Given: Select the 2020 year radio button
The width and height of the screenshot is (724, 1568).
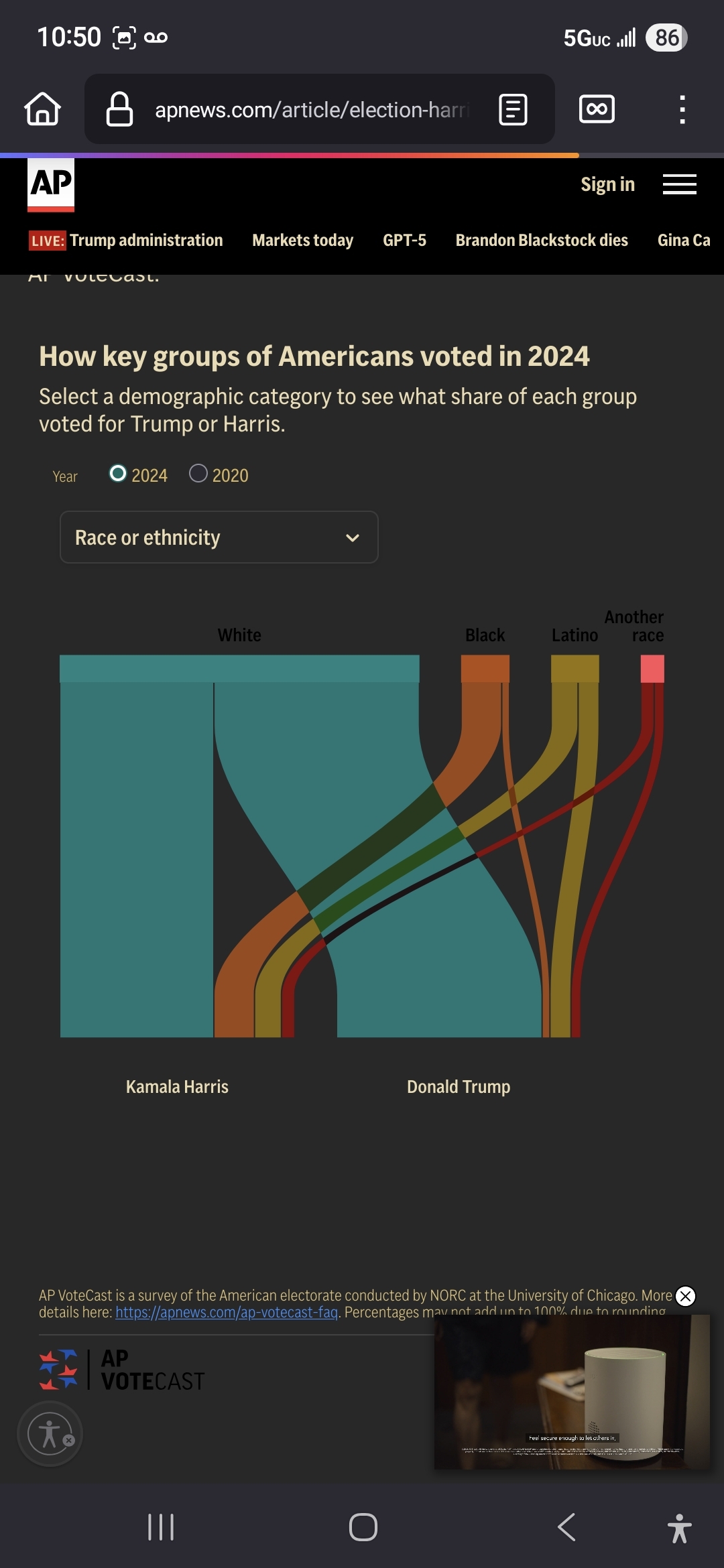Looking at the screenshot, I should (x=198, y=474).
